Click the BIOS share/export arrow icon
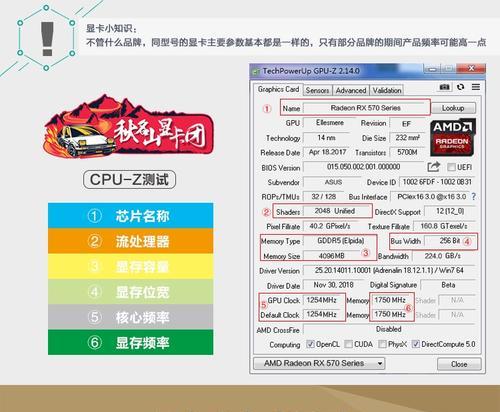Image resolution: width=500 pixels, height=412 pixels. click(434, 167)
